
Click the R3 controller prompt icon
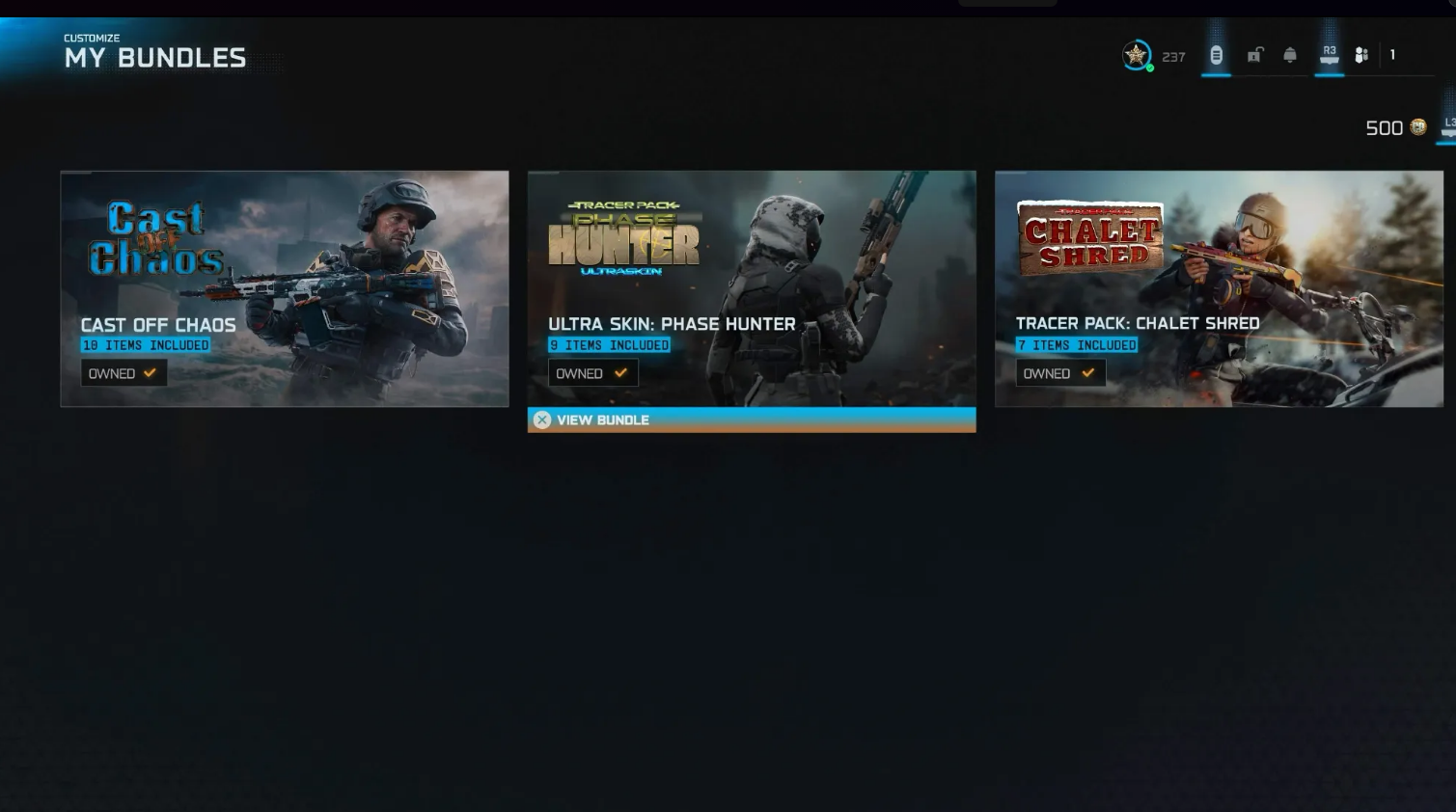click(1330, 55)
